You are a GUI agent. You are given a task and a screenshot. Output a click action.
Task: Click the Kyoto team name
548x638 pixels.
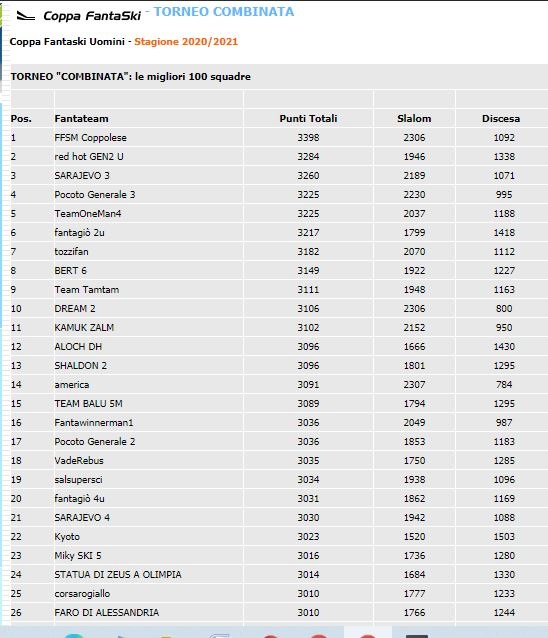point(67,537)
